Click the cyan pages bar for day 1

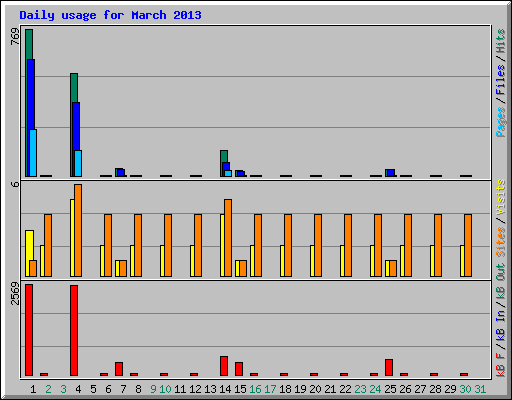click(x=33, y=153)
